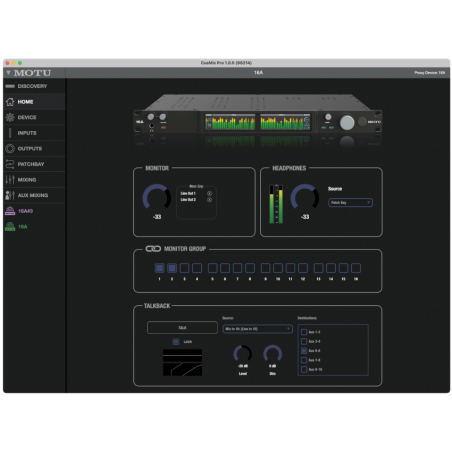The width and height of the screenshot is (452, 452).
Task: Adjust the Monitor volume knob
Action: (157, 197)
